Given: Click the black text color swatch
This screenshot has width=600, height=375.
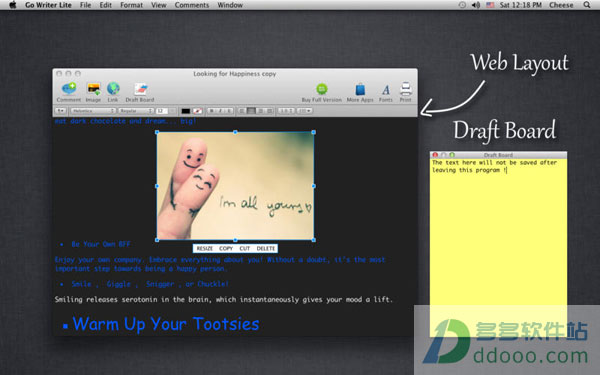Looking at the screenshot, I should pyautogui.click(x=186, y=111).
